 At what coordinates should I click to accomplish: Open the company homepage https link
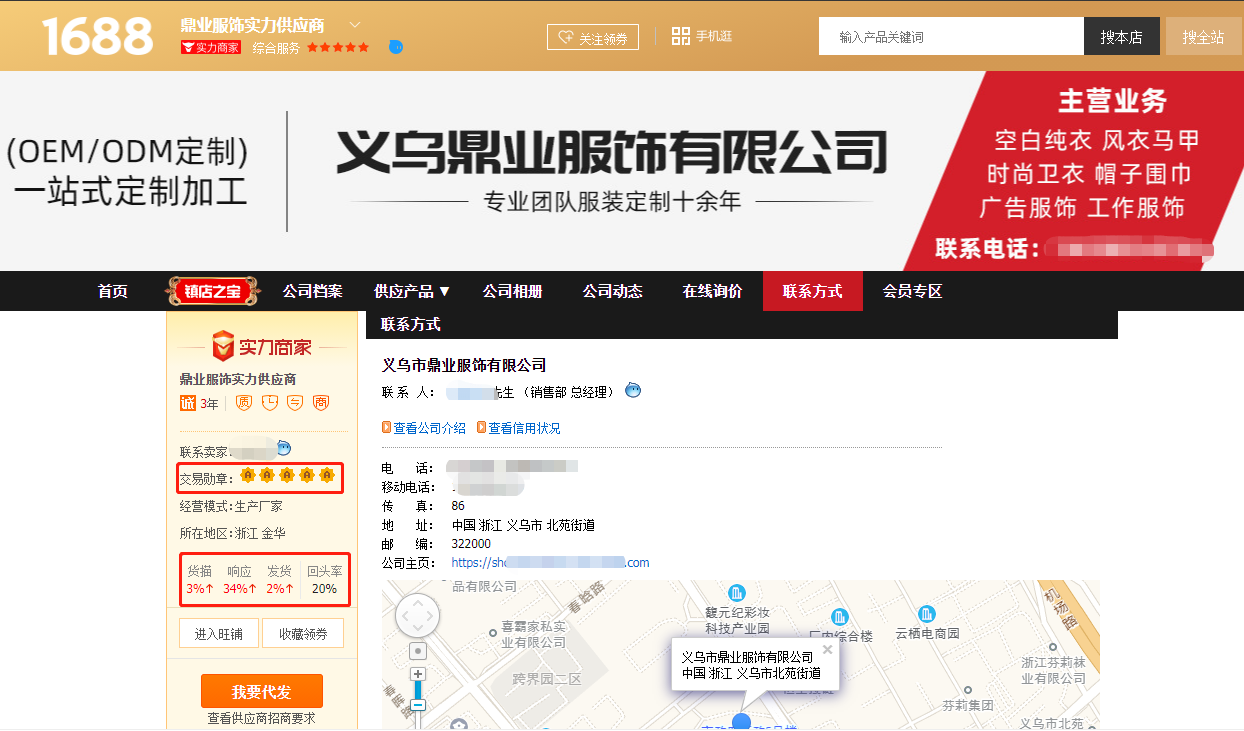tap(551, 563)
